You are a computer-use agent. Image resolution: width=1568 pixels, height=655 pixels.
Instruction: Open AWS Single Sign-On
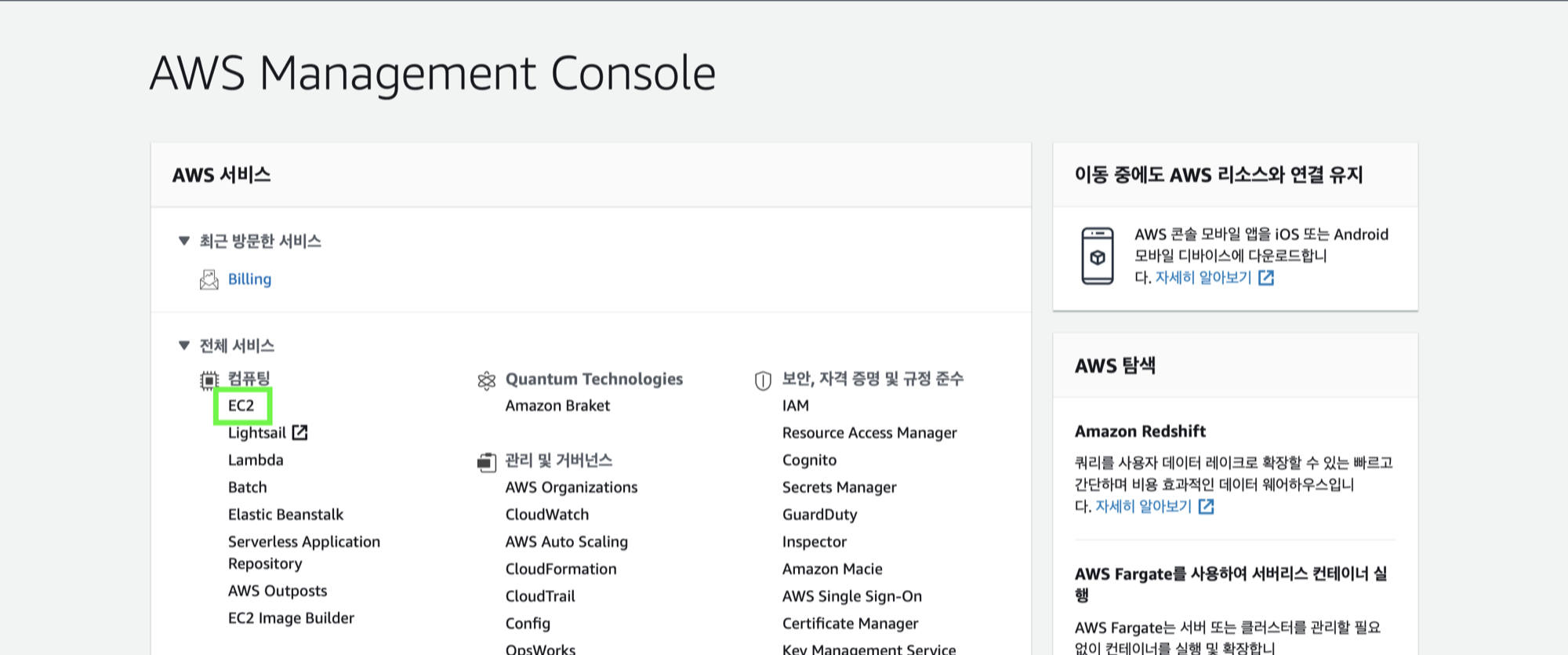pos(852,596)
